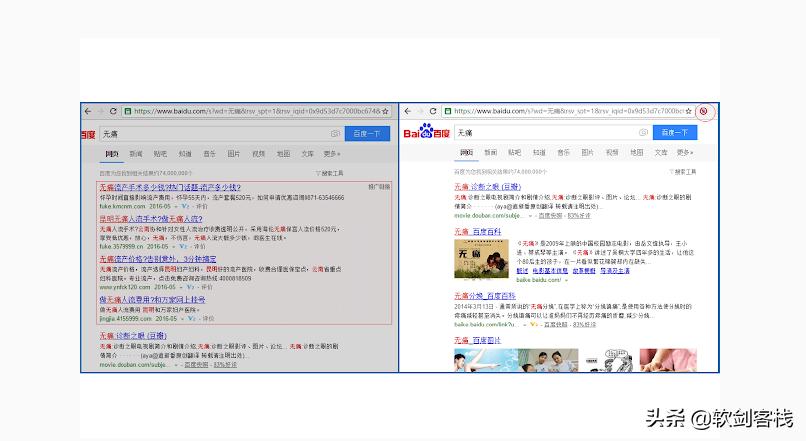Open 搜索工具 filter in right window
The image size is (806, 441).
(x=683, y=172)
